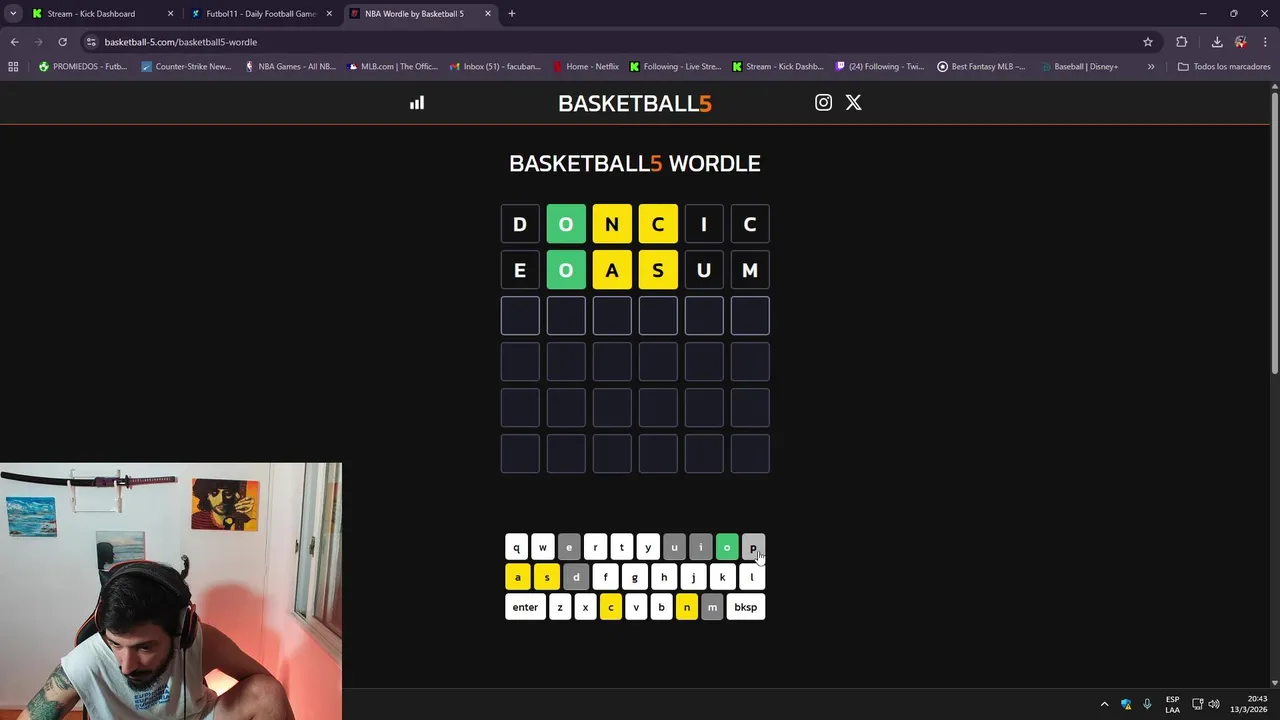
Task: Expand the hidden bookmarks overflow chevron
Action: pyautogui.click(x=1151, y=67)
